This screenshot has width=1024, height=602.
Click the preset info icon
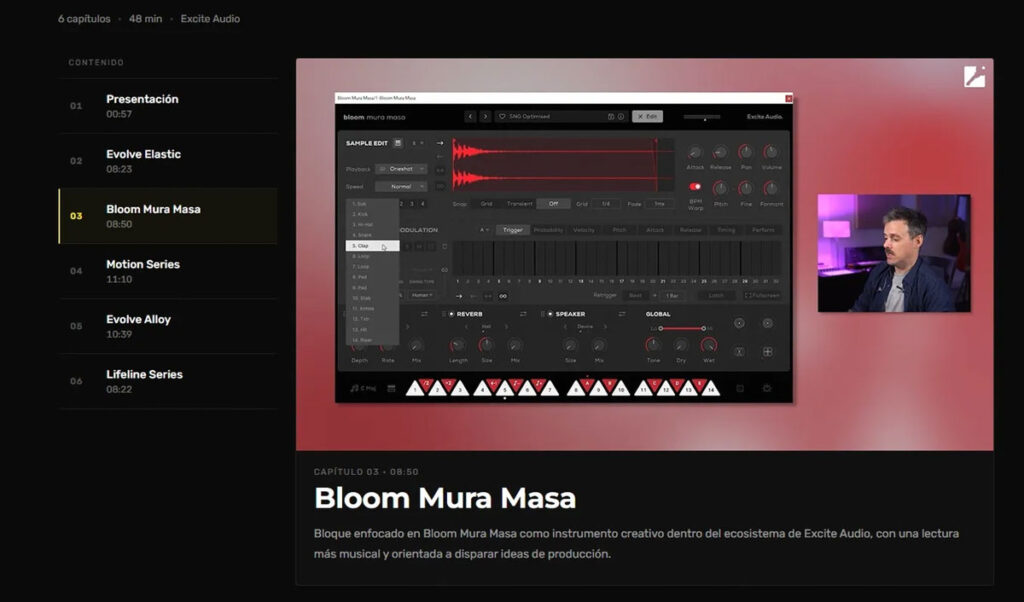click(621, 116)
